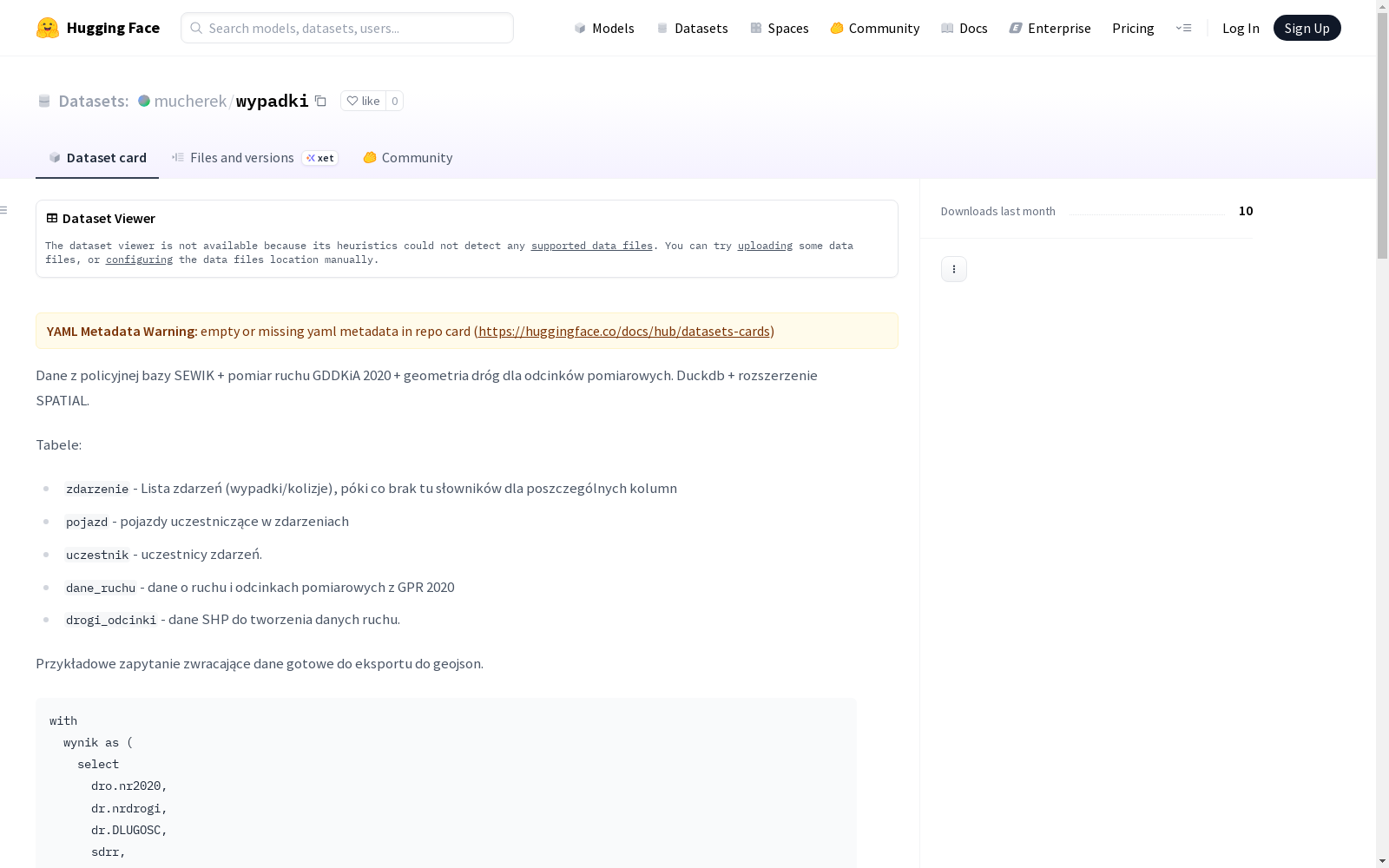Click the scrollbar down arrow
The height and width of the screenshot is (868, 1389).
tap(1382, 861)
